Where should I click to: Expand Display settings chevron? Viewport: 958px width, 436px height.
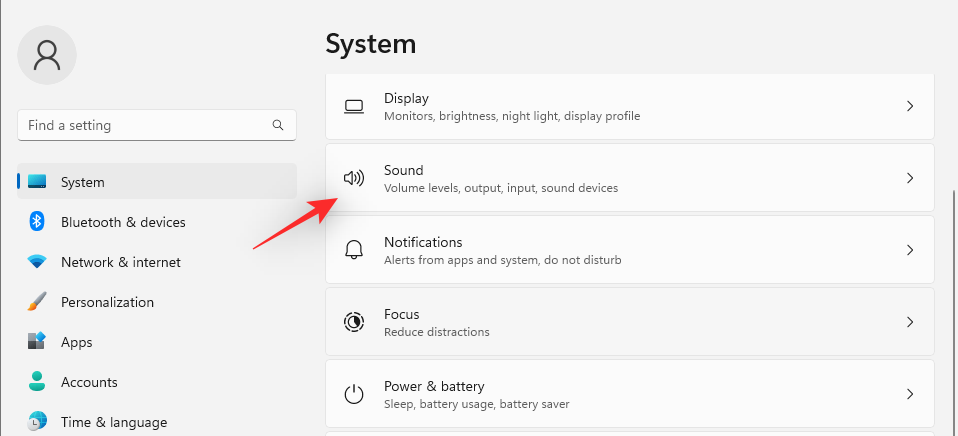[x=910, y=106]
